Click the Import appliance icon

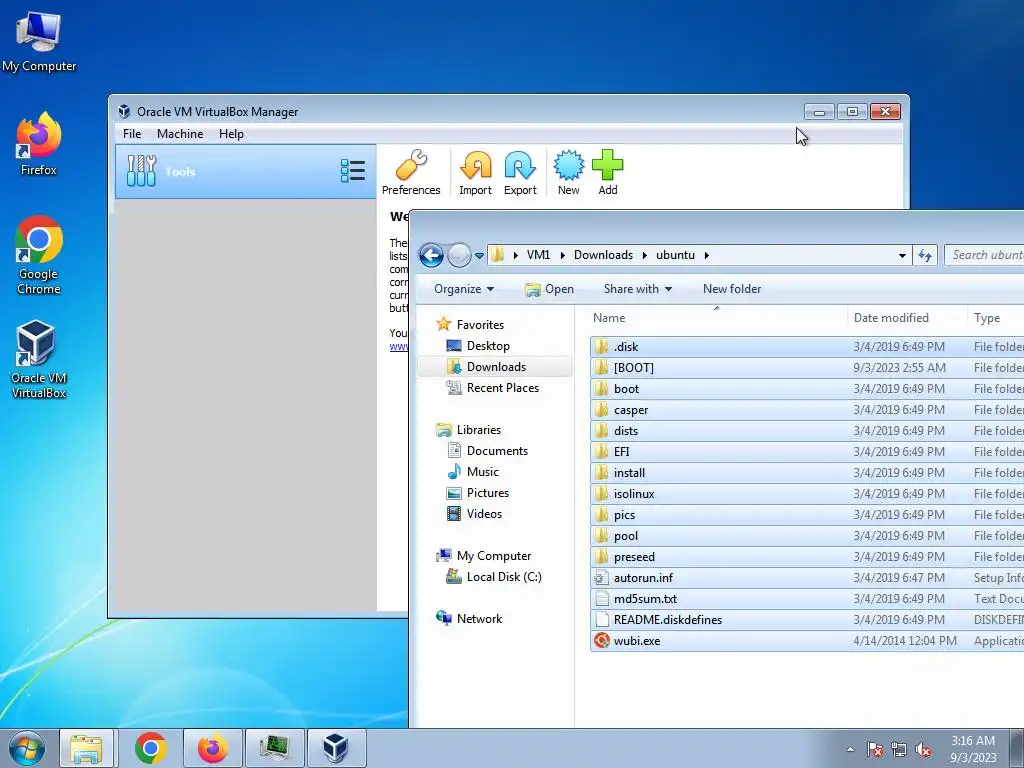point(475,173)
